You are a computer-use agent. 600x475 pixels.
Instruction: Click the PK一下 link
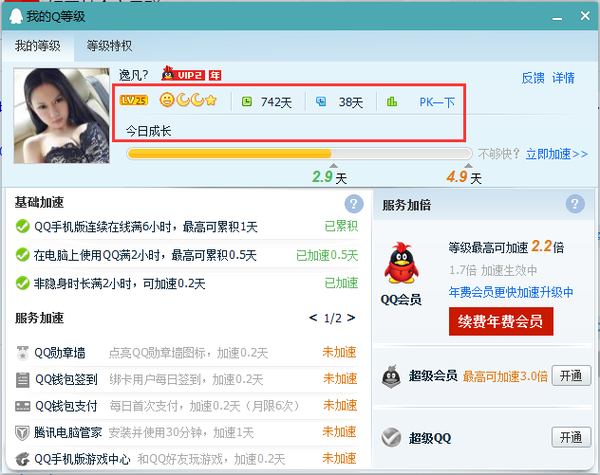pyautogui.click(x=437, y=102)
